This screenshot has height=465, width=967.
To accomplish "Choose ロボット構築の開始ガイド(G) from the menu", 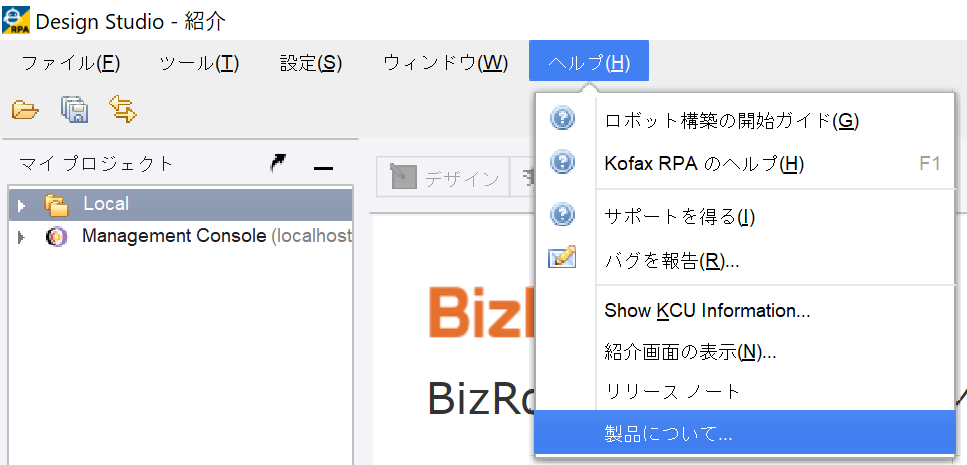I will click(744, 120).
